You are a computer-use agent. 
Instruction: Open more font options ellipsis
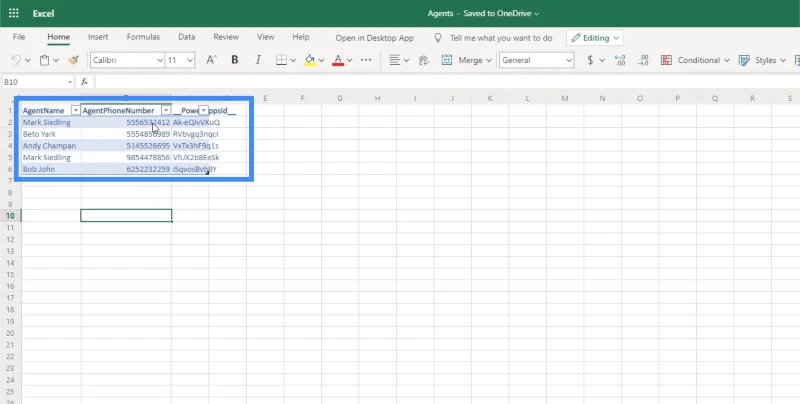(x=366, y=60)
